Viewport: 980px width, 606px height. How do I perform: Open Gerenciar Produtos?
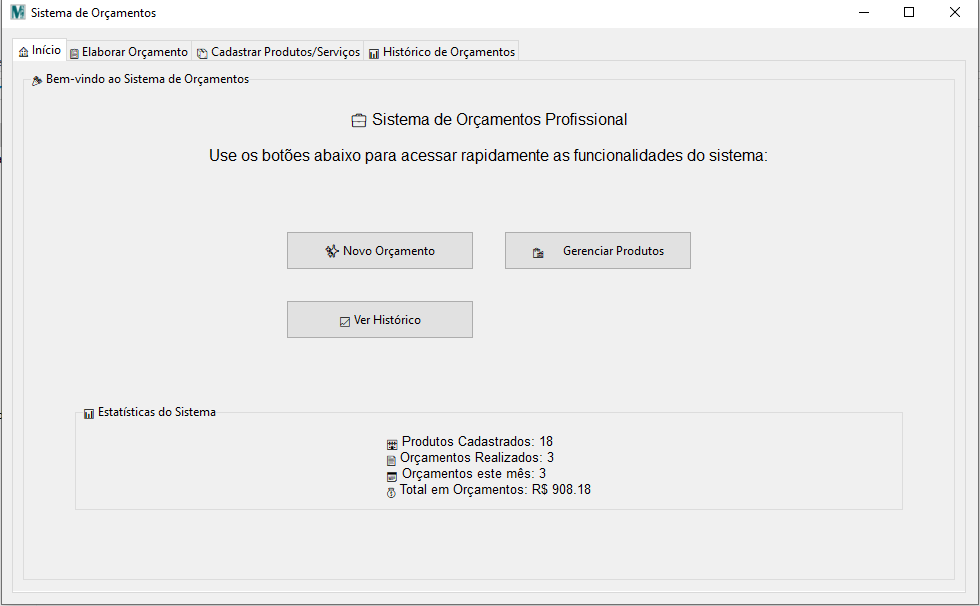coord(597,251)
